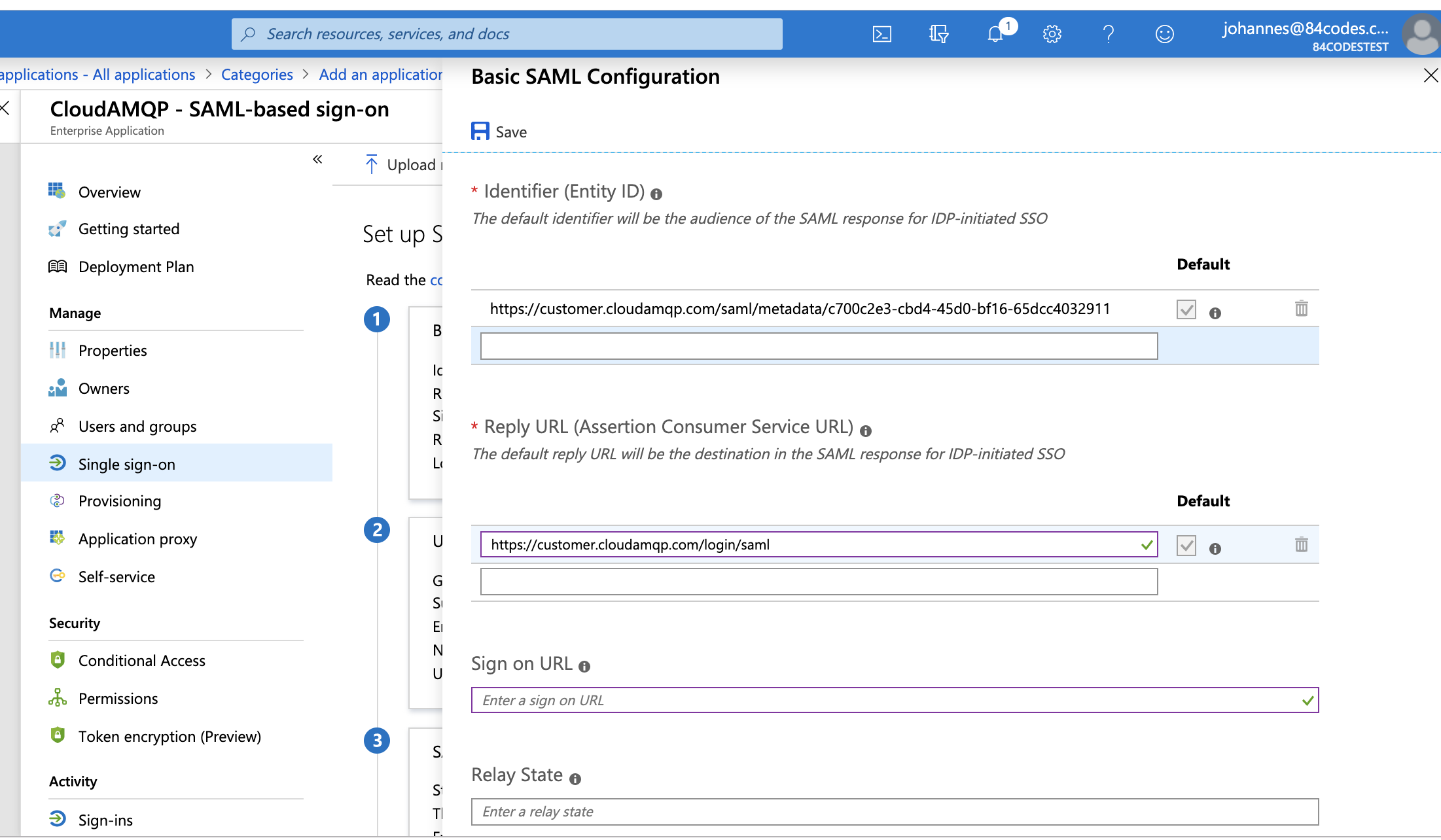The height and width of the screenshot is (840, 1441).
Task: Click the Save disk icon
Action: [480, 131]
